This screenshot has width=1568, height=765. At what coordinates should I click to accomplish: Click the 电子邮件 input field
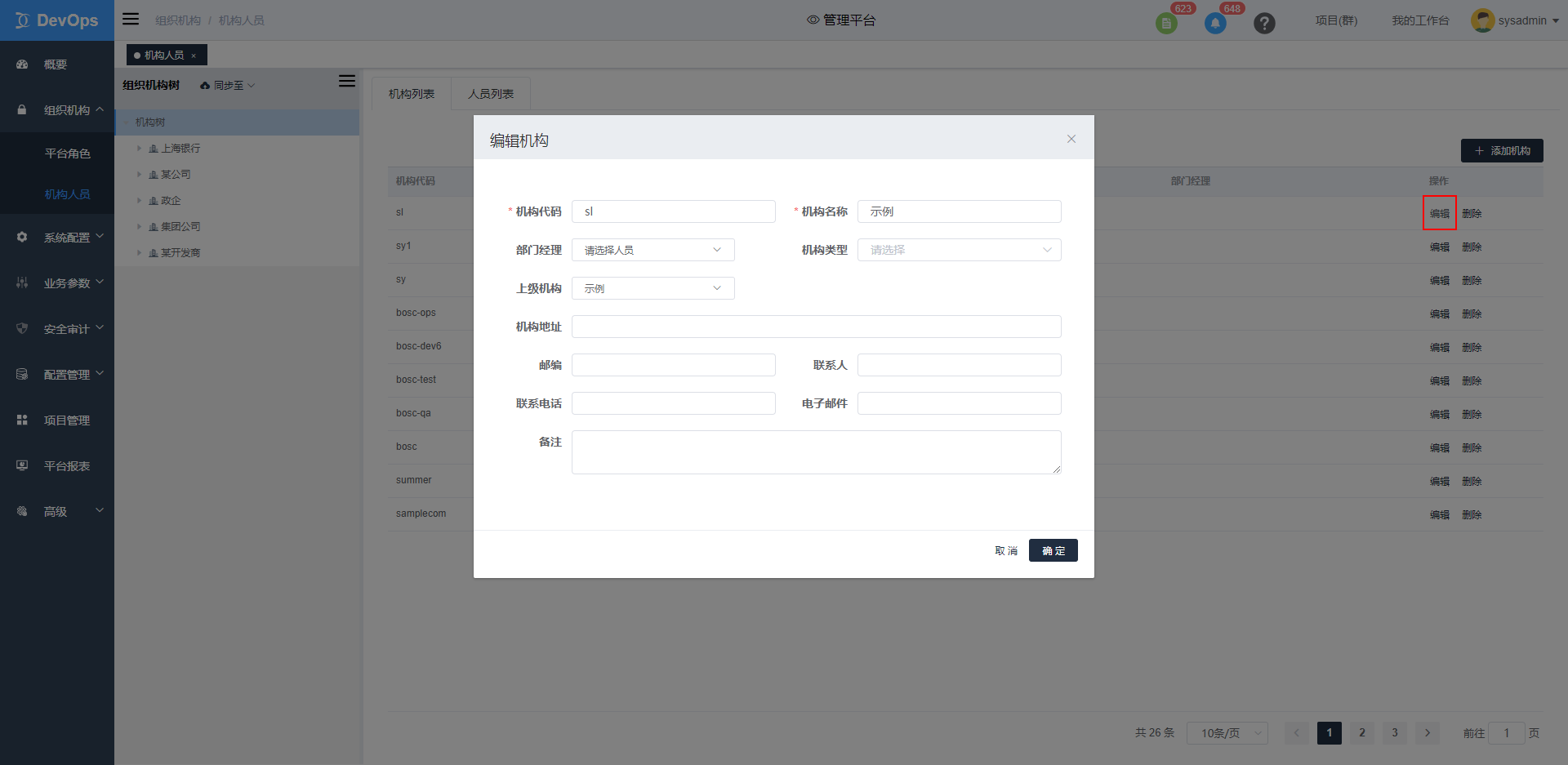coord(960,403)
